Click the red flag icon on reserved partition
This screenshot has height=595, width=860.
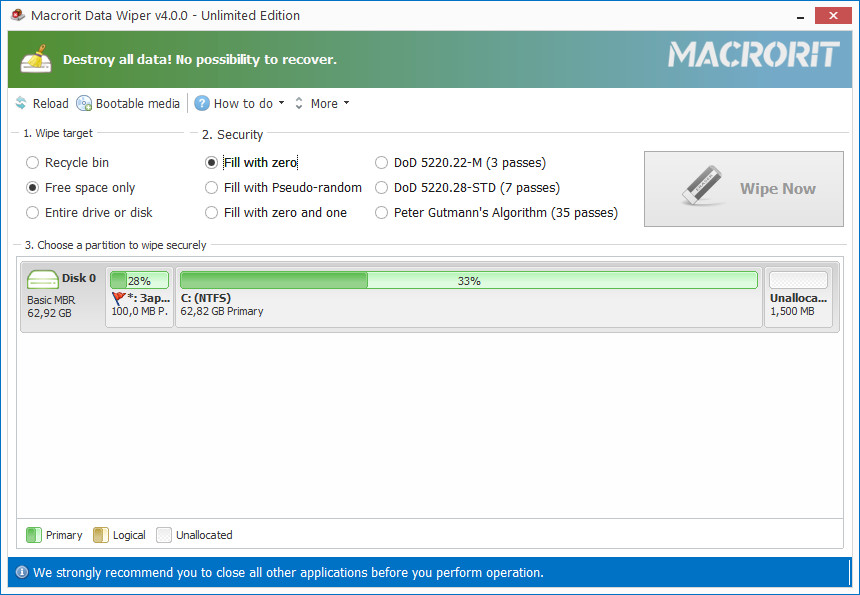coord(118,298)
